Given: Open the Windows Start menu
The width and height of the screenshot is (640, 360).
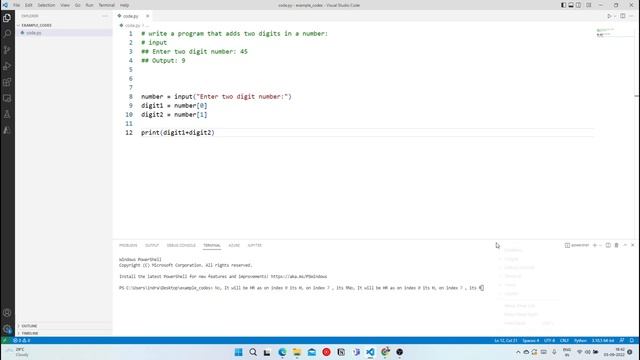Looking at the screenshot, I should point(238,352).
